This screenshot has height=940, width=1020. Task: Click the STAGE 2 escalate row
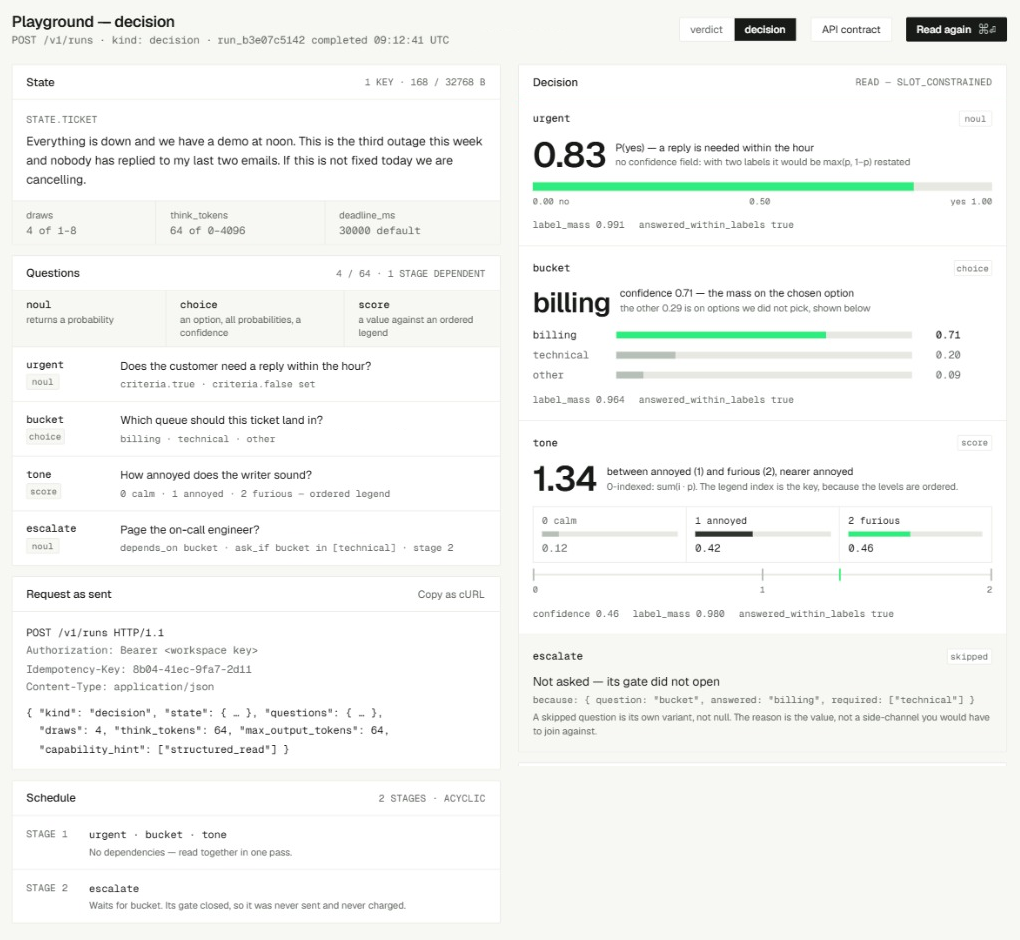[x=256, y=896]
